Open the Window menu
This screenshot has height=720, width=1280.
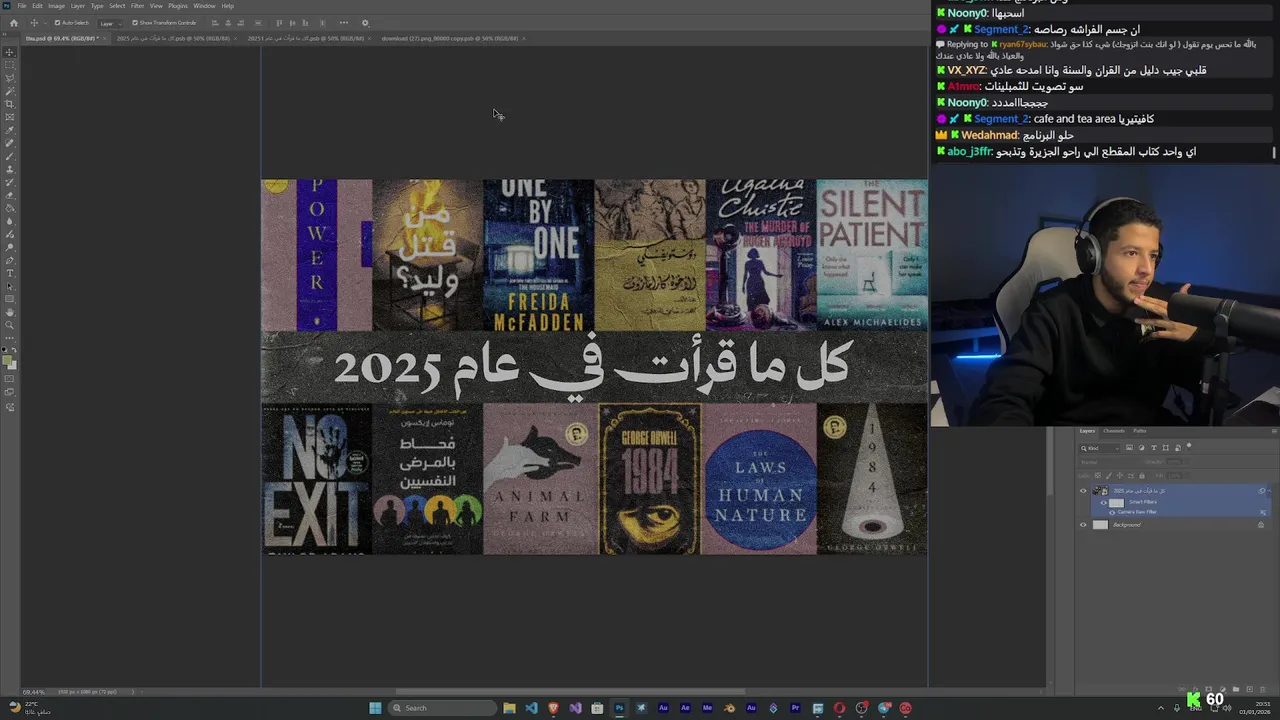pos(204,6)
